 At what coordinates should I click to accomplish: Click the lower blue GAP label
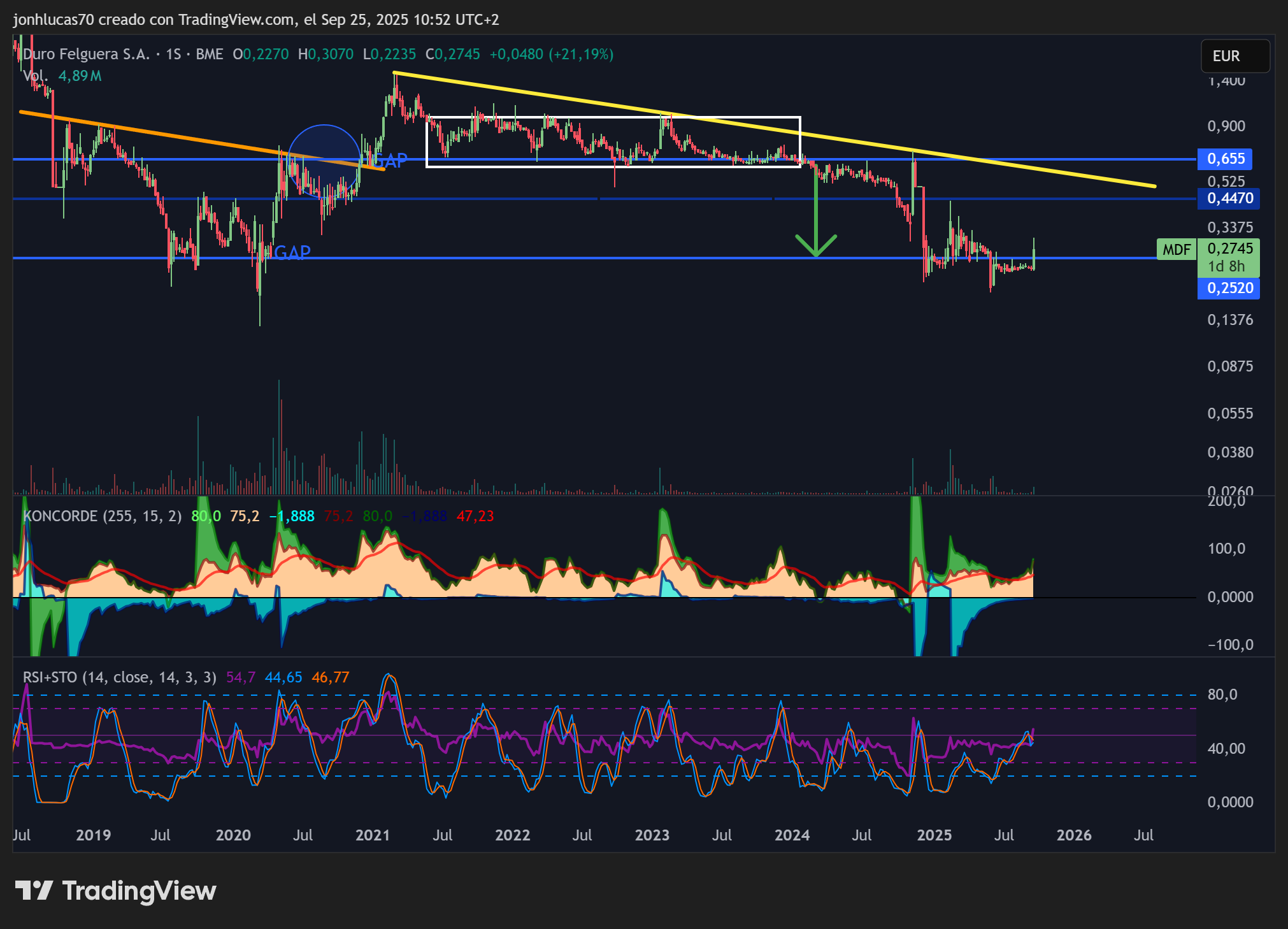292,253
